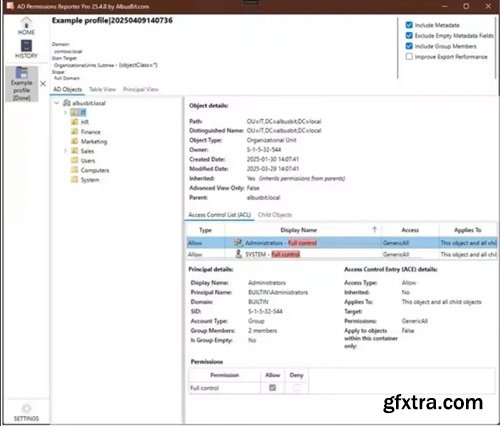Image resolution: width=500 pixels, height=426 pixels.
Task: Switch to Table View tab
Action: pyautogui.click(x=102, y=89)
